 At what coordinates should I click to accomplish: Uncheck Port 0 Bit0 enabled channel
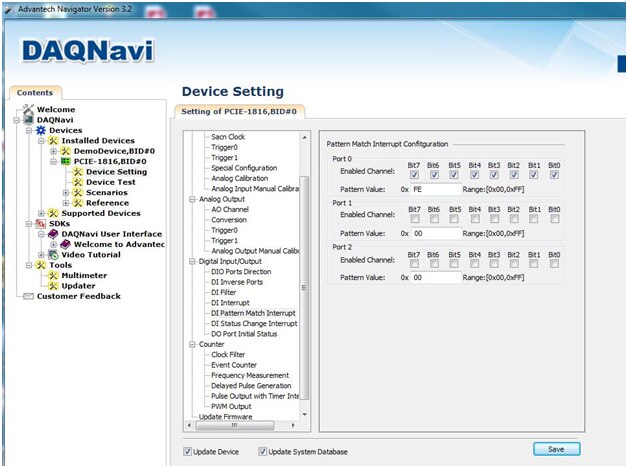554,175
